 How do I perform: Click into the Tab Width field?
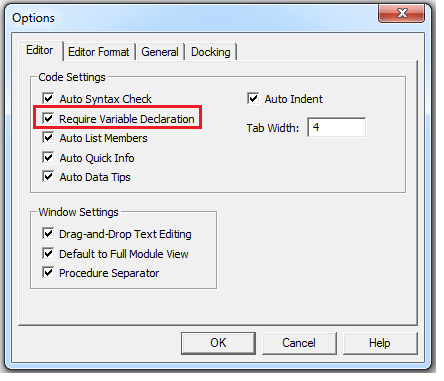pos(336,127)
